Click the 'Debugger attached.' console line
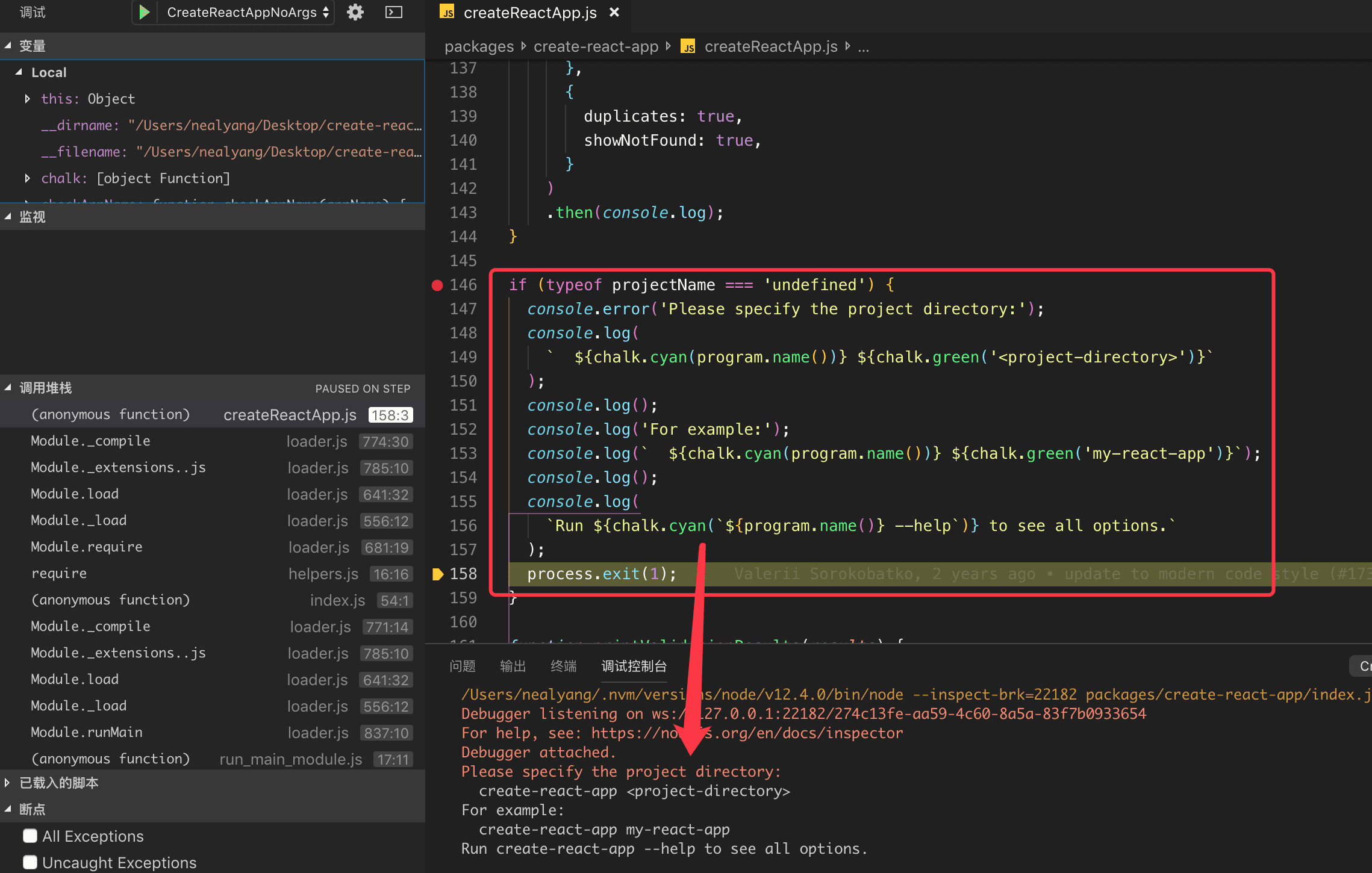Image resolution: width=1372 pixels, height=873 pixels. 538,752
